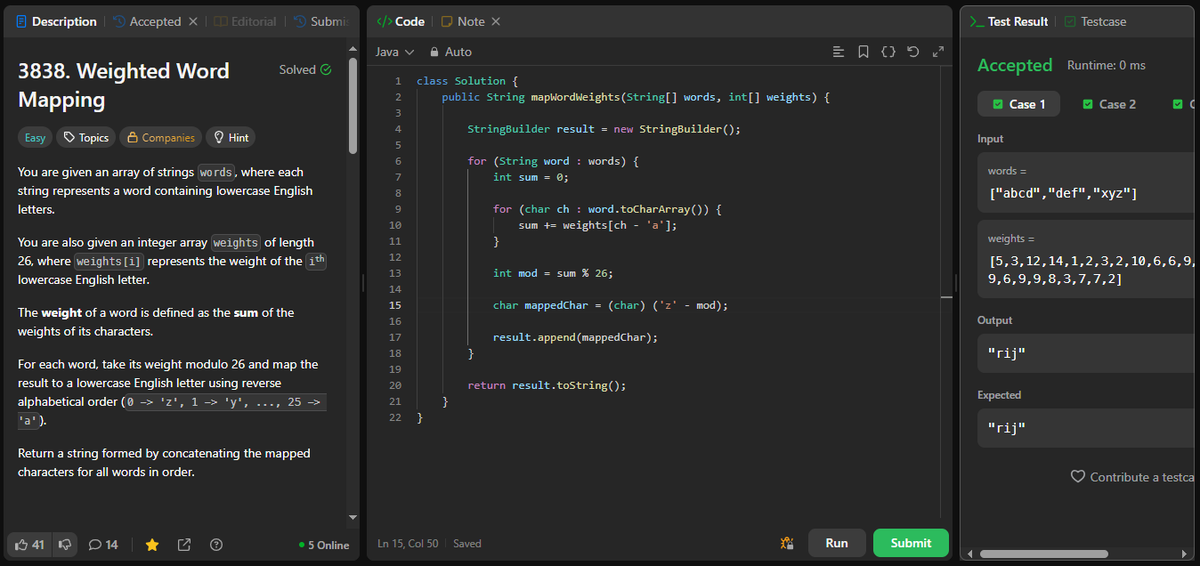Select Case 1 result
Image resolution: width=1200 pixels, height=566 pixels.
(x=1019, y=104)
